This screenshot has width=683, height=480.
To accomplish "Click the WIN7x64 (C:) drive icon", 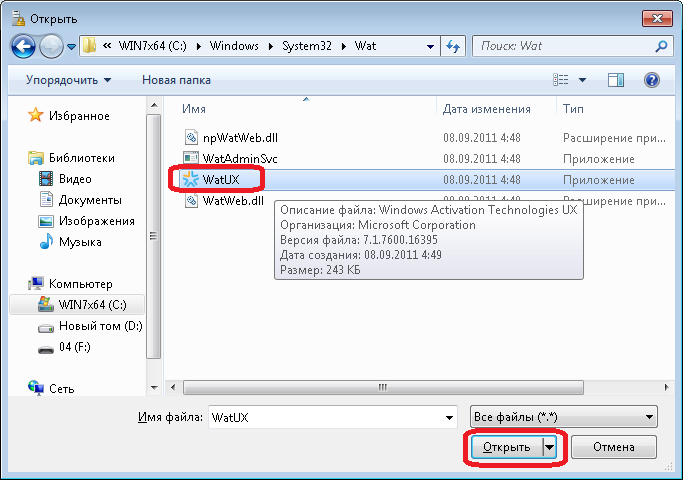I will click(x=46, y=304).
